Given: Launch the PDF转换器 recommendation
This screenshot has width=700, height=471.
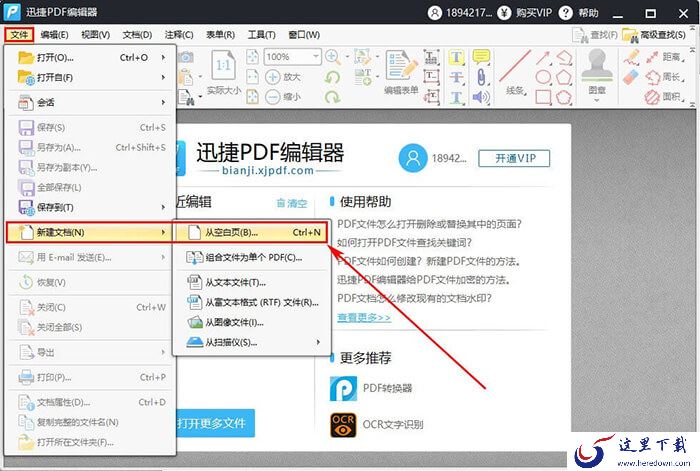Looking at the screenshot, I should [x=371, y=388].
